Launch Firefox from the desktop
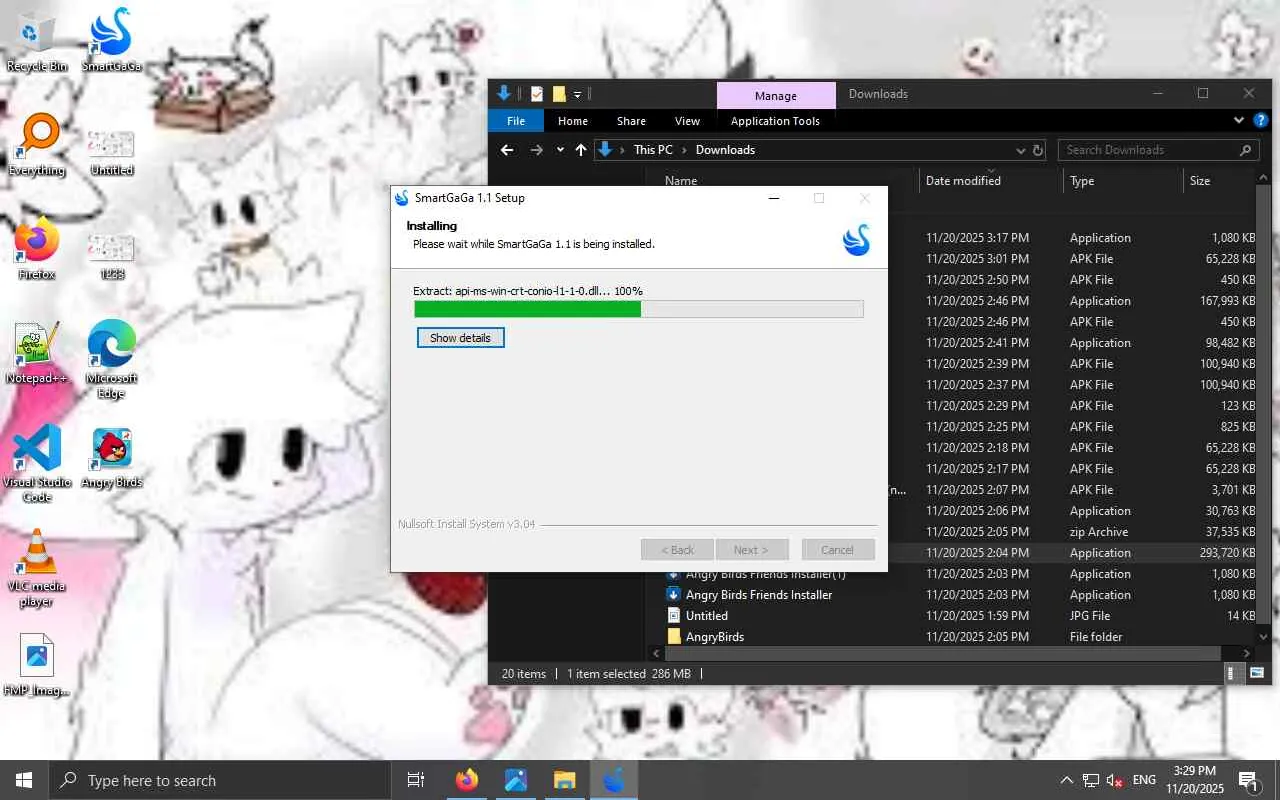The height and width of the screenshot is (800, 1280). click(x=37, y=249)
